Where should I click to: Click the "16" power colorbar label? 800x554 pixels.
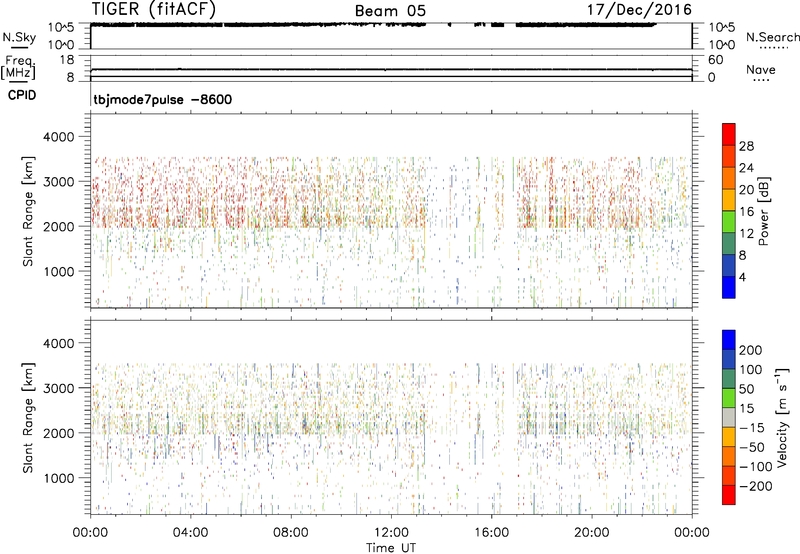pyautogui.click(x=746, y=212)
